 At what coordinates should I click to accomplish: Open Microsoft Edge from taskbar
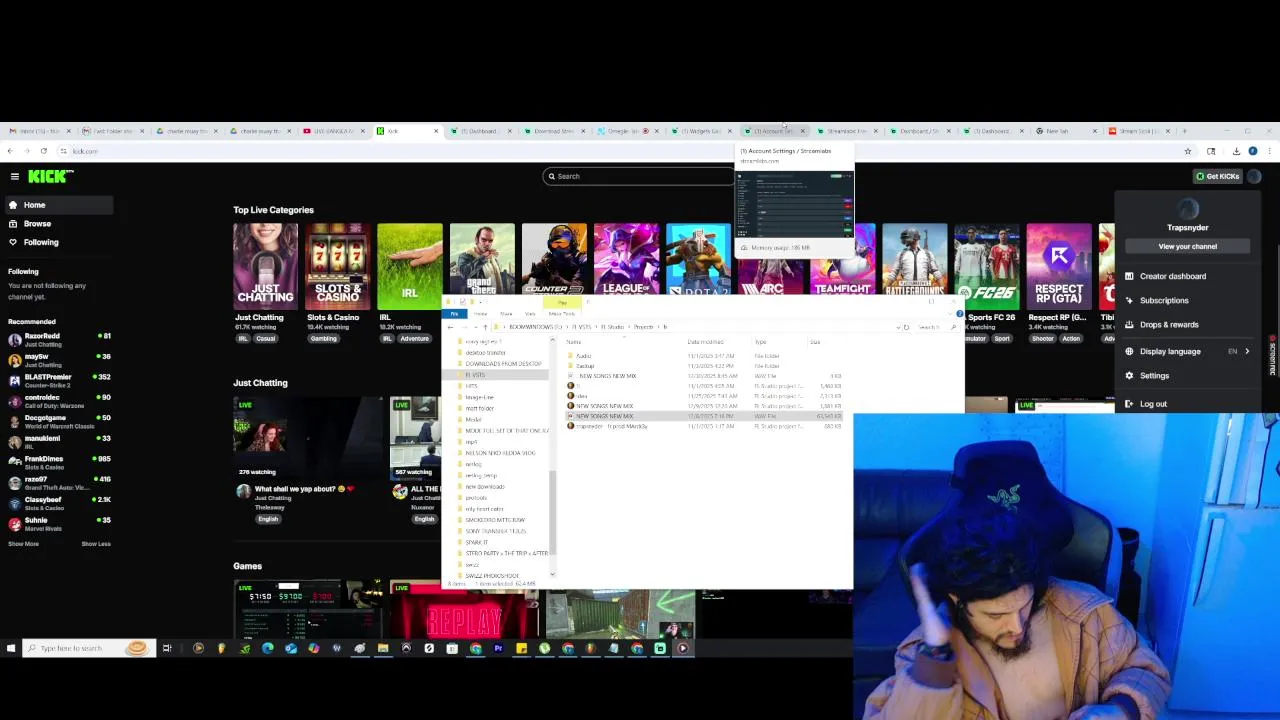(268, 648)
